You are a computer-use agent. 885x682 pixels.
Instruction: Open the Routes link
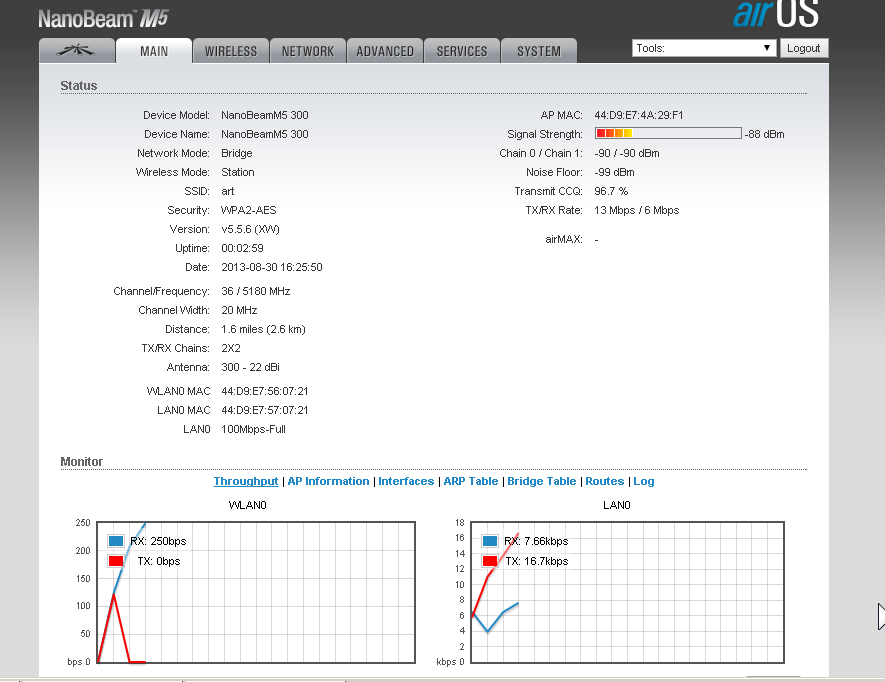point(604,481)
